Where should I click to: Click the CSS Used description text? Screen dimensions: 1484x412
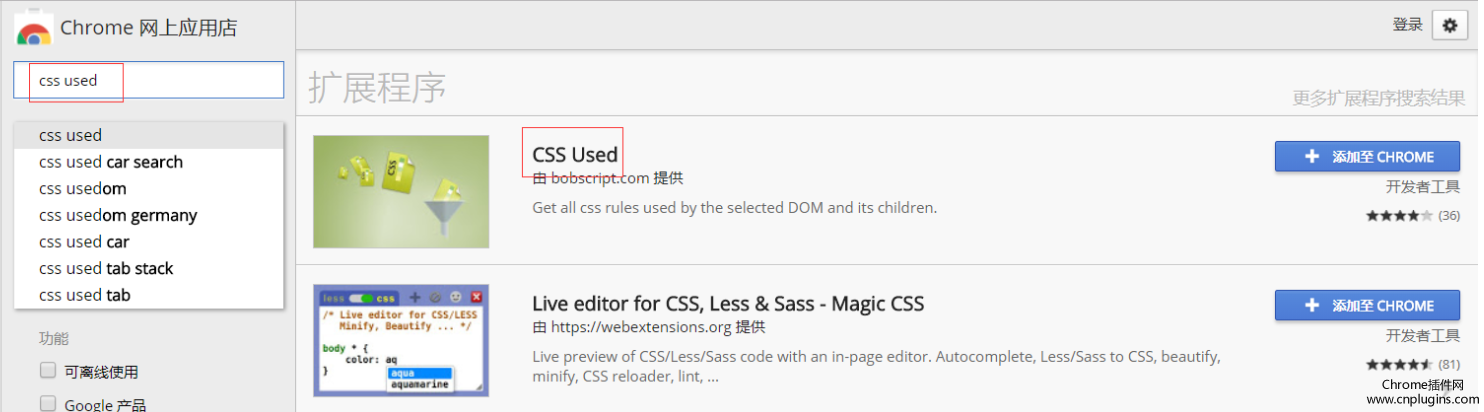click(734, 208)
